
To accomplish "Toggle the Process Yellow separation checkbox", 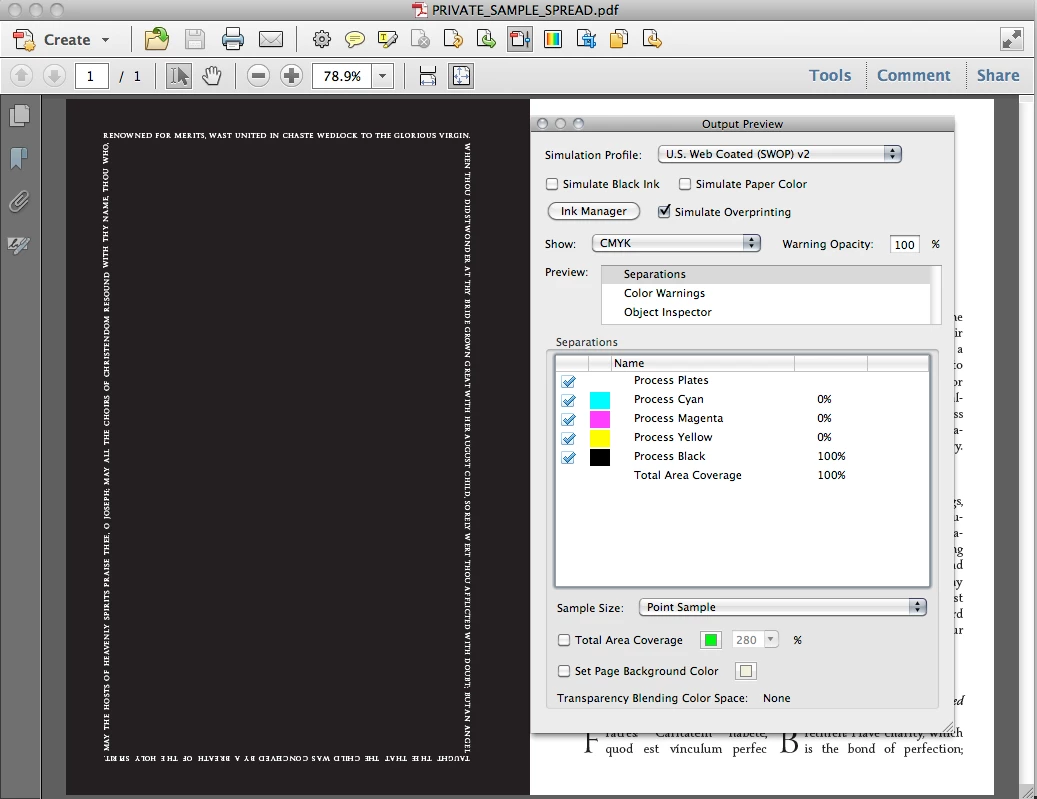I will (x=568, y=439).
